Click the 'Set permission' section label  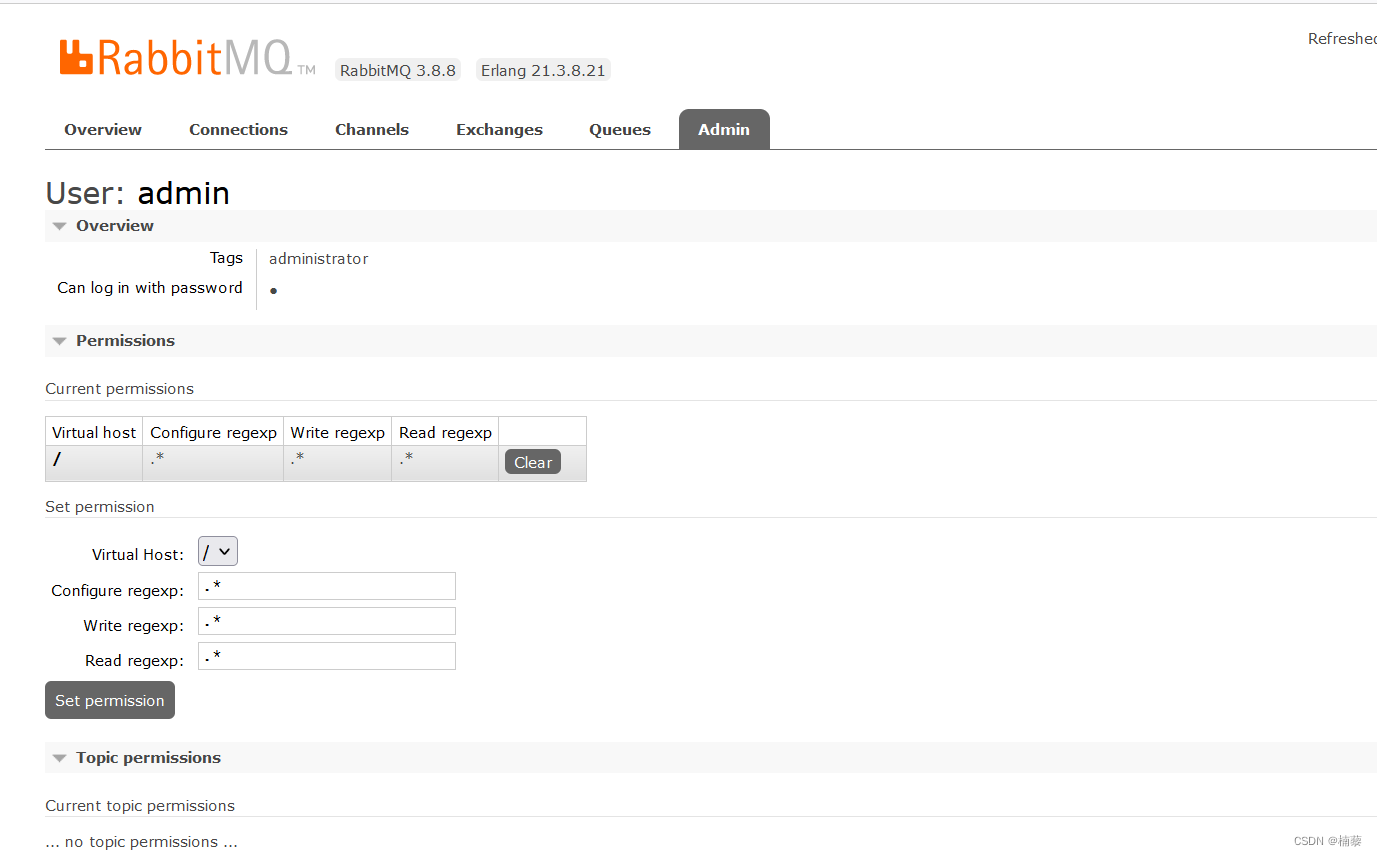100,507
